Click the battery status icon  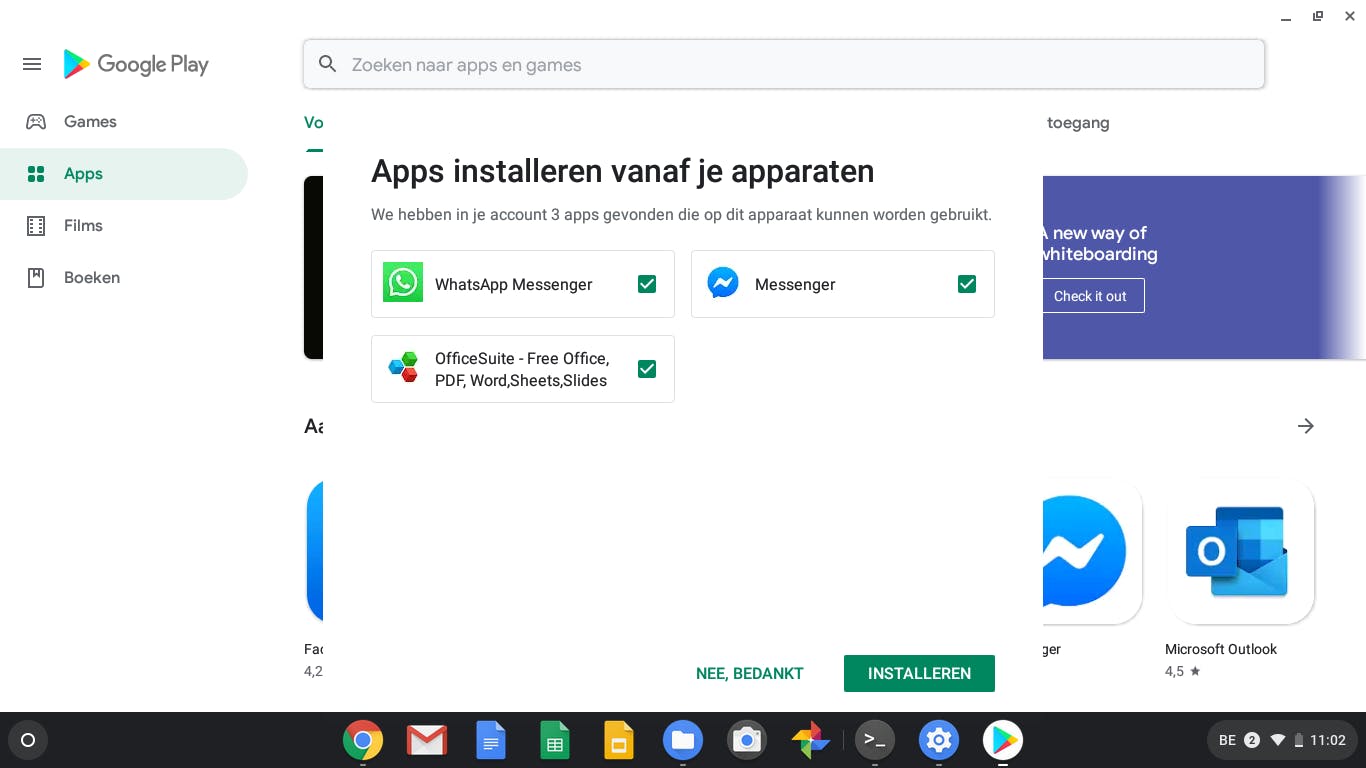[1298, 740]
